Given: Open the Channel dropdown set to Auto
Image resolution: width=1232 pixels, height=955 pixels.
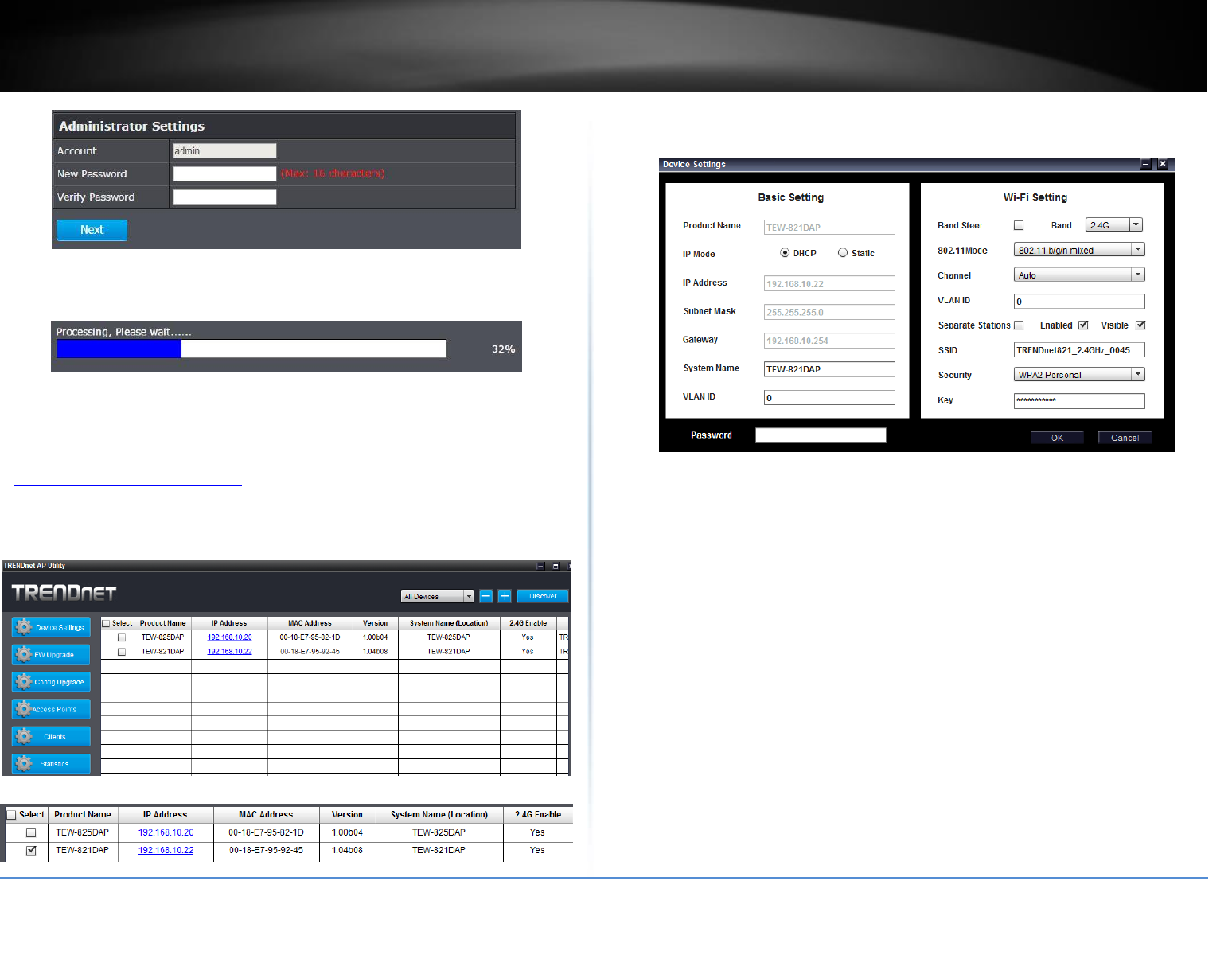Looking at the screenshot, I should pos(1079,275).
